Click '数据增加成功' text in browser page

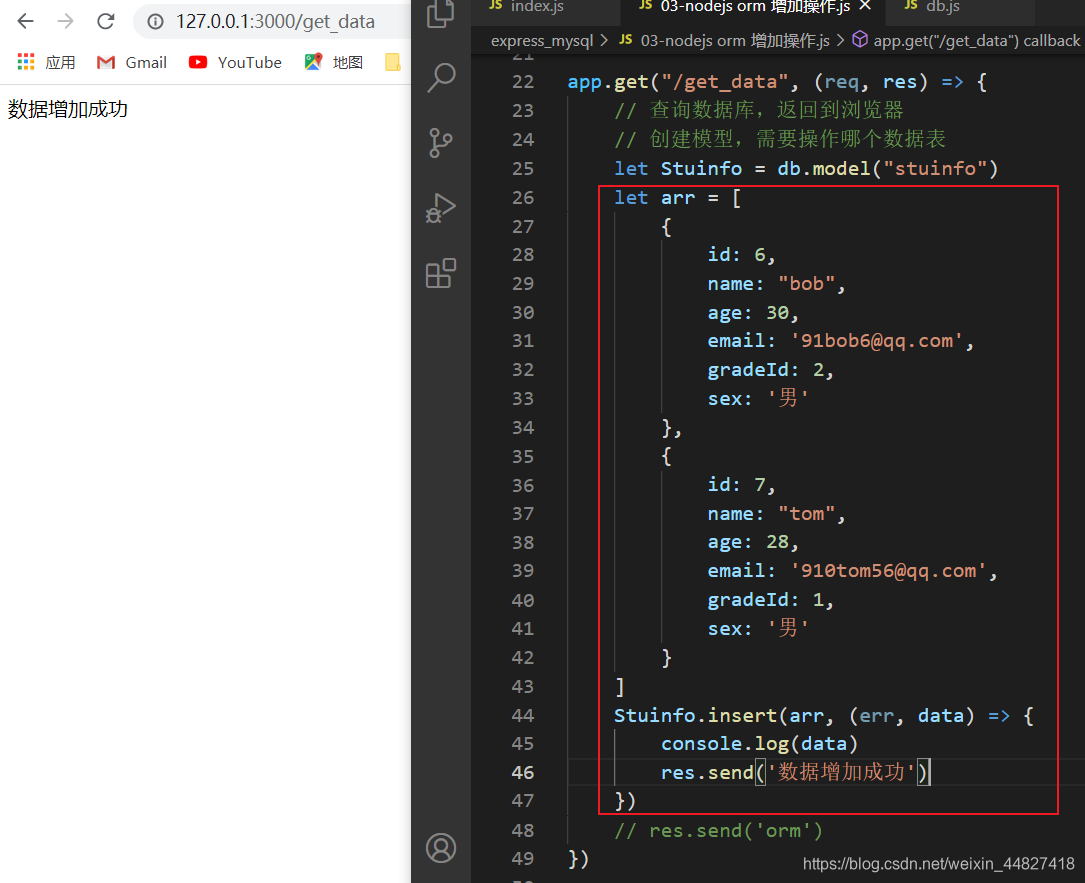68,109
